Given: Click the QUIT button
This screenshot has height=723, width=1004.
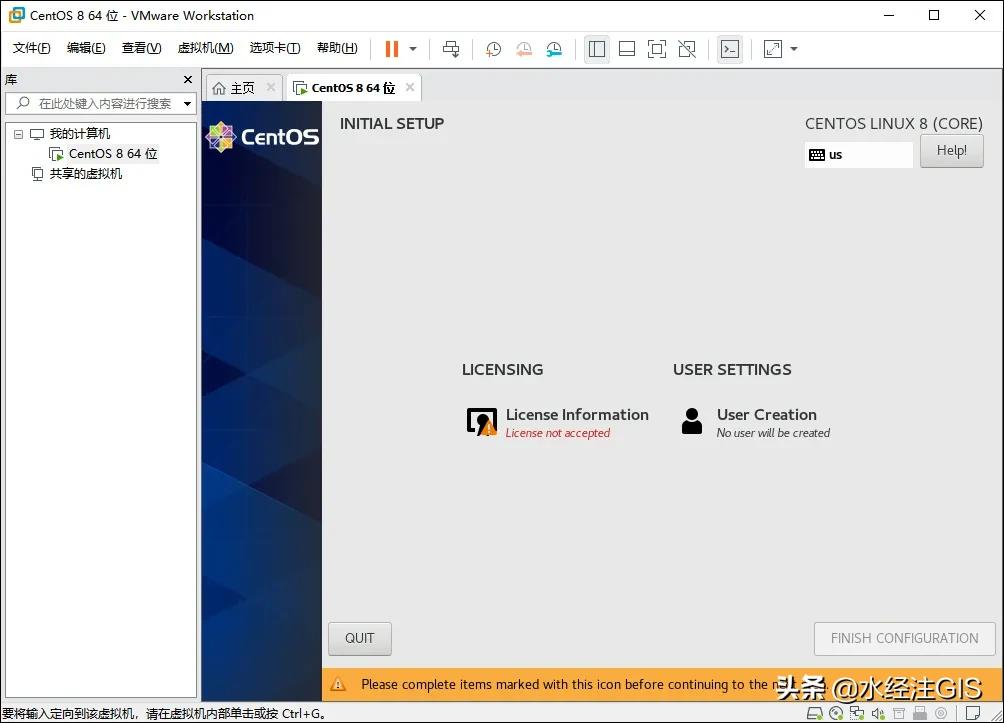Looking at the screenshot, I should 359,638.
